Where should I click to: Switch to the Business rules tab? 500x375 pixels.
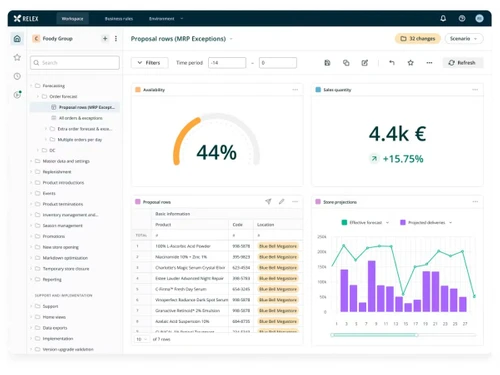pos(119,19)
